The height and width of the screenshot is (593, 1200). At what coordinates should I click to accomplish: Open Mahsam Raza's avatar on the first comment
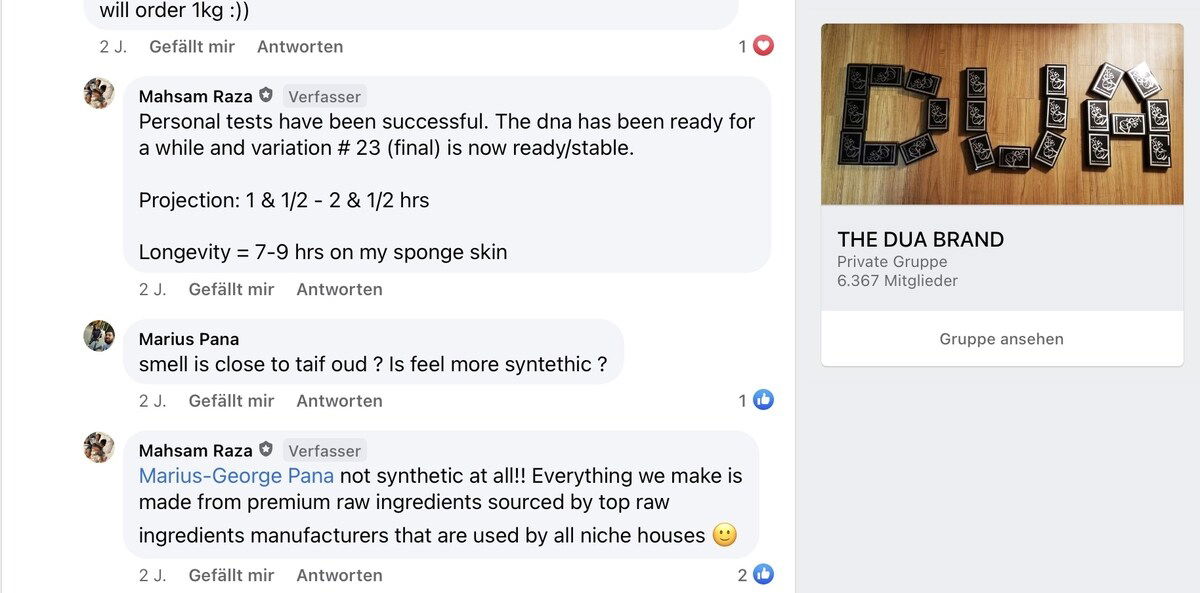coord(99,94)
